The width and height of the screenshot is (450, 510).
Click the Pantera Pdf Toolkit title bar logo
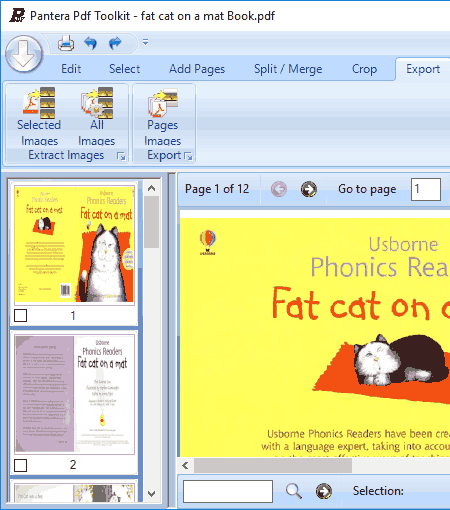tap(17, 15)
